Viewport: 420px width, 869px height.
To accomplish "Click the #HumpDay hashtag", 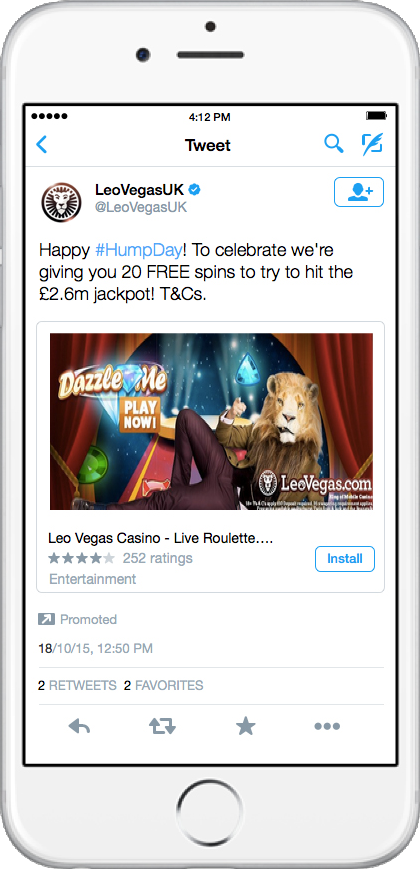I will pyautogui.click(x=138, y=251).
